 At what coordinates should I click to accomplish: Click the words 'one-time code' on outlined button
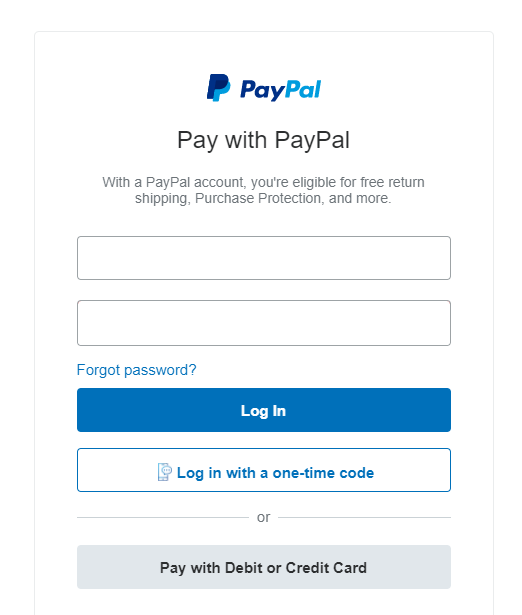click(x=323, y=473)
